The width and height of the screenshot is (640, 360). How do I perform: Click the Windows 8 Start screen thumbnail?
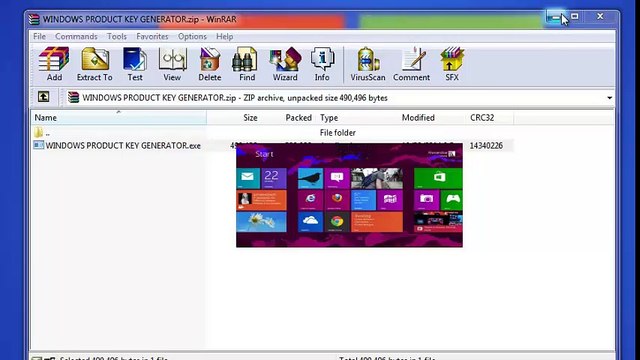pyautogui.click(x=349, y=195)
